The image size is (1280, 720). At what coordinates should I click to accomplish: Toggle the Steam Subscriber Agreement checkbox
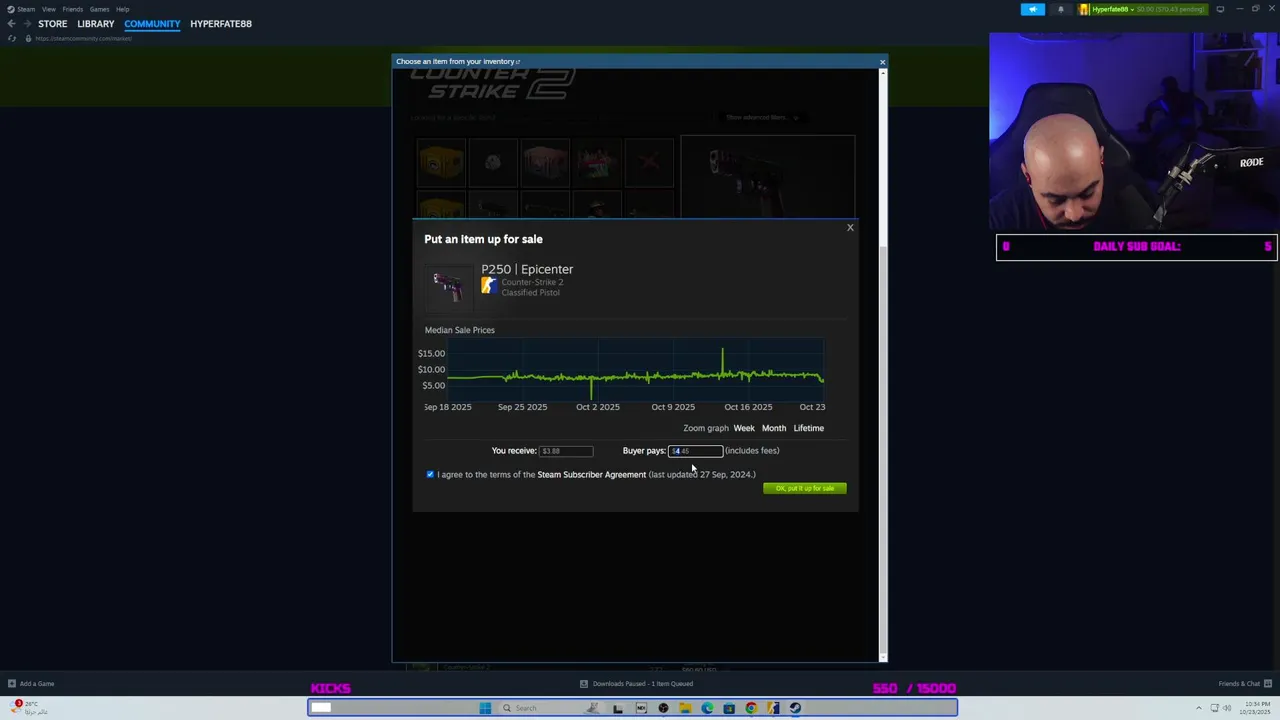click(431, 474)
